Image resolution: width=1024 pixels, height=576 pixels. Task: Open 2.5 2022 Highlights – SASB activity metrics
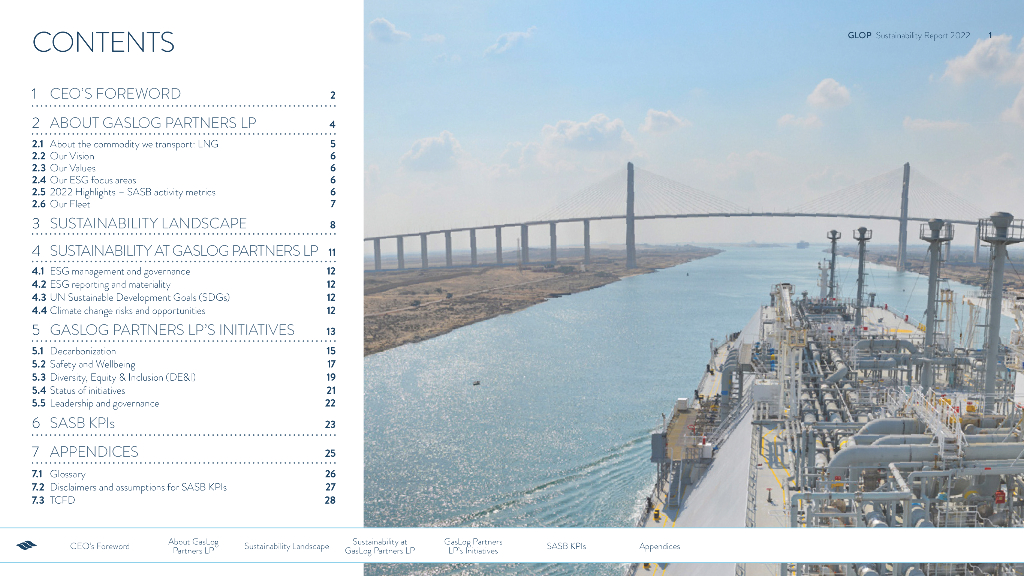184,192
